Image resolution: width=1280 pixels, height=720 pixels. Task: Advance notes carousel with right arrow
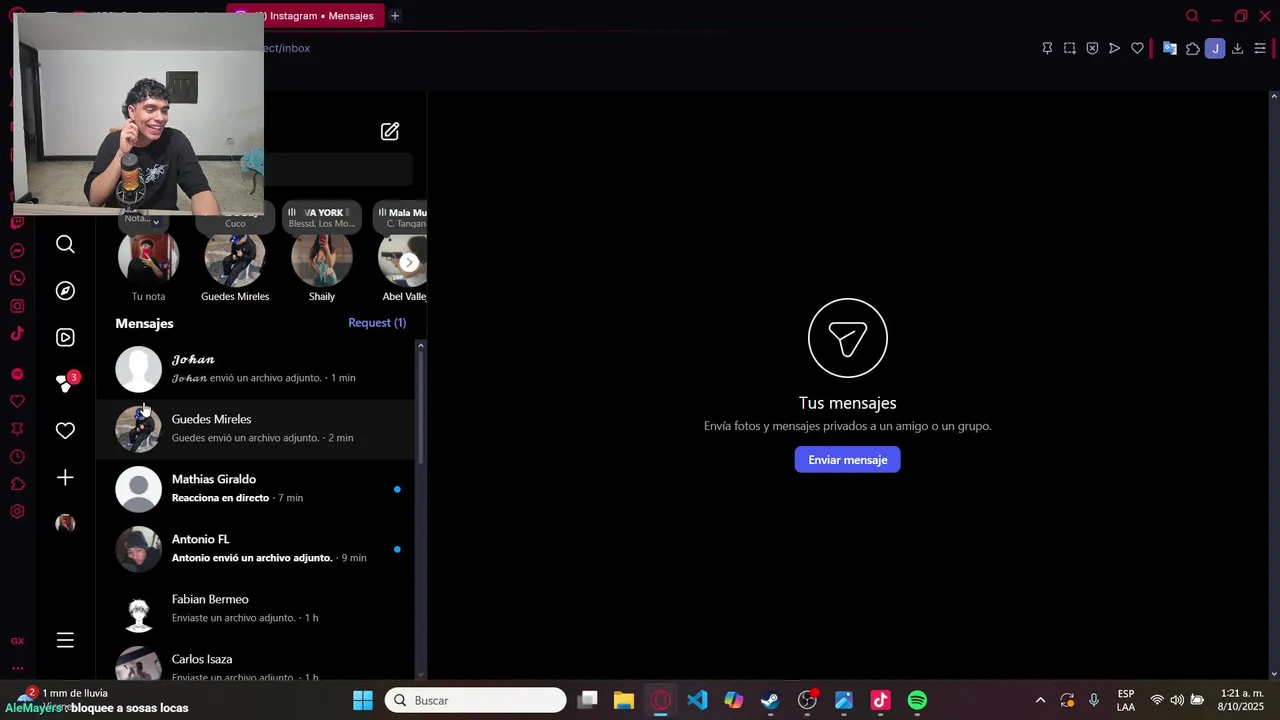coord(408,262)
